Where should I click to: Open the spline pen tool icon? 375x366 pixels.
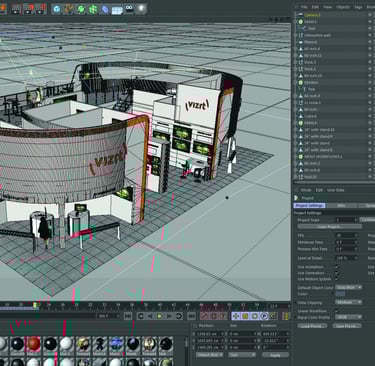coord(69,9)
